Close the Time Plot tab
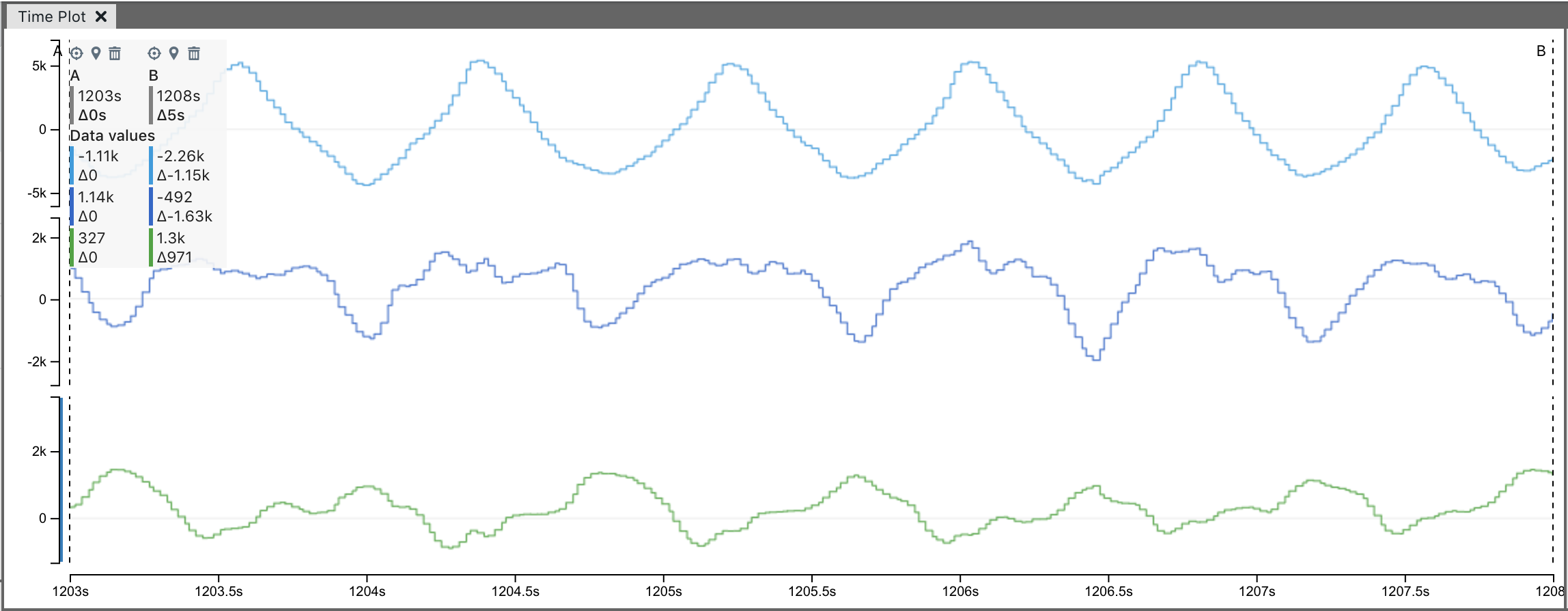 (101, 16)
